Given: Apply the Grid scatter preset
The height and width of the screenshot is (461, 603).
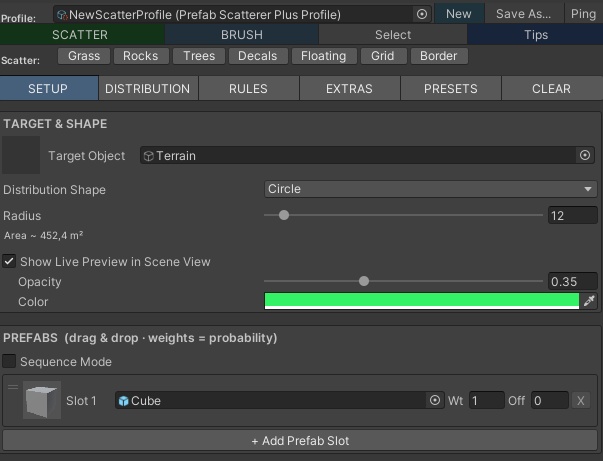Looking at the screenshot, I should [x=383, y=56].
